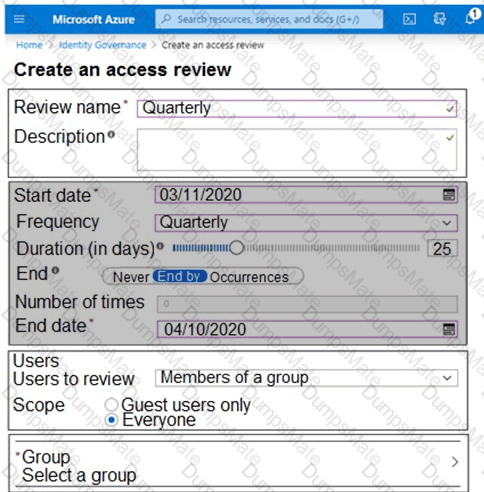Open the hamburger portal menu
Image resolution: width=484 pixels, height=492 pixels.
point(19,19)
